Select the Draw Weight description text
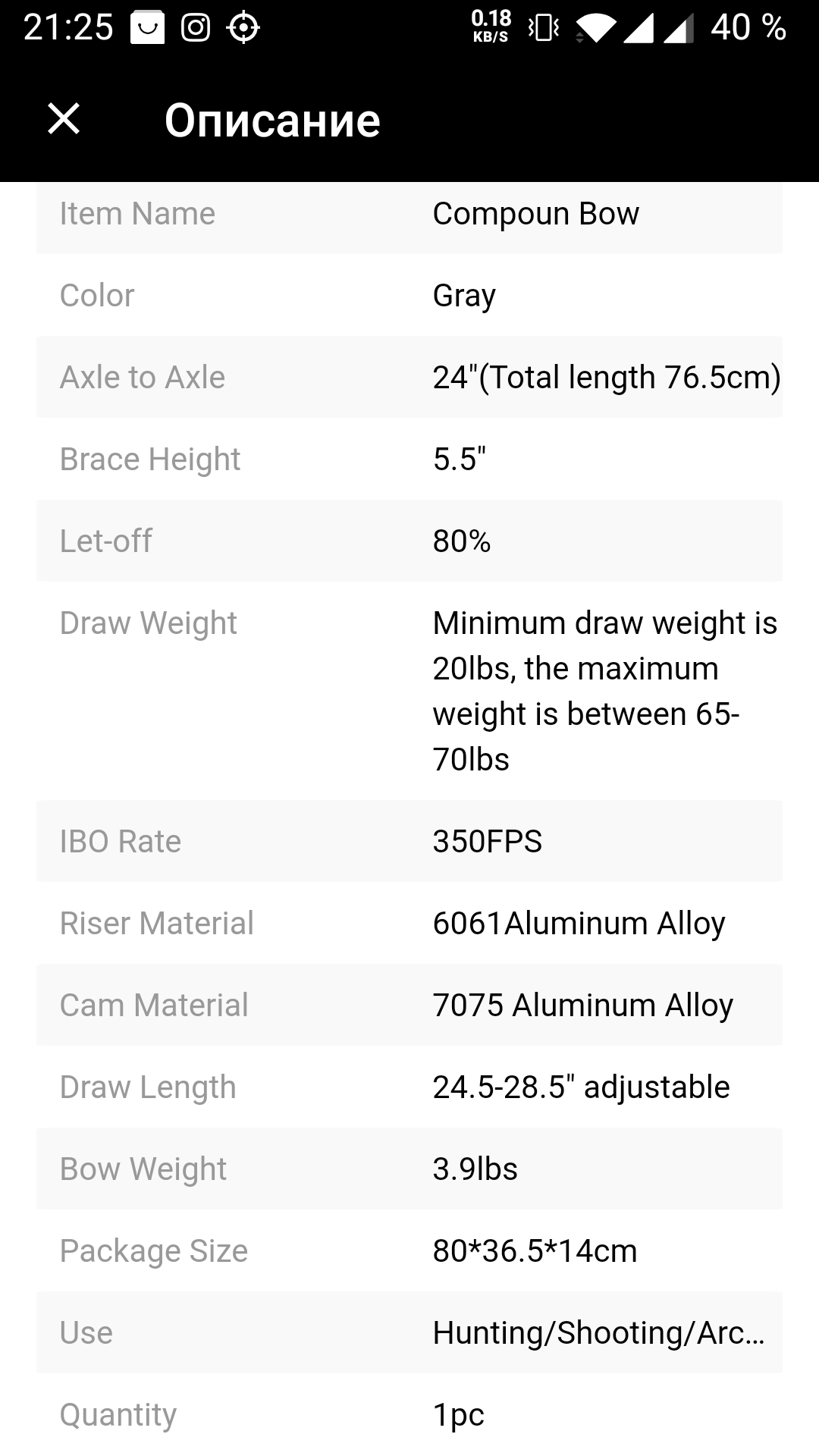Viewport: 819px width, 1456px height. (x=604, y=691)
